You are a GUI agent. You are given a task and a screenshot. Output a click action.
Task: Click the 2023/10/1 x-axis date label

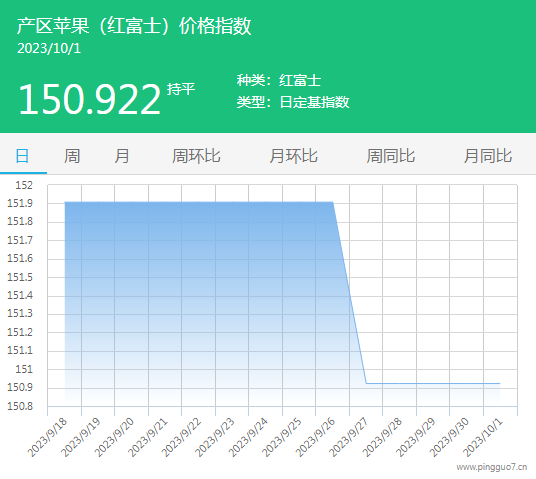click(x=483, y=437)
